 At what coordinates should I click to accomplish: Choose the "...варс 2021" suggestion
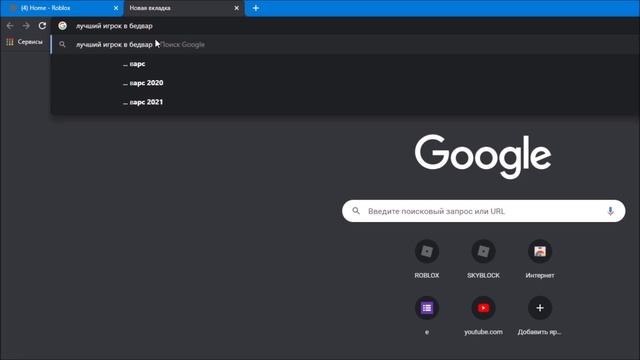[345, 102]
